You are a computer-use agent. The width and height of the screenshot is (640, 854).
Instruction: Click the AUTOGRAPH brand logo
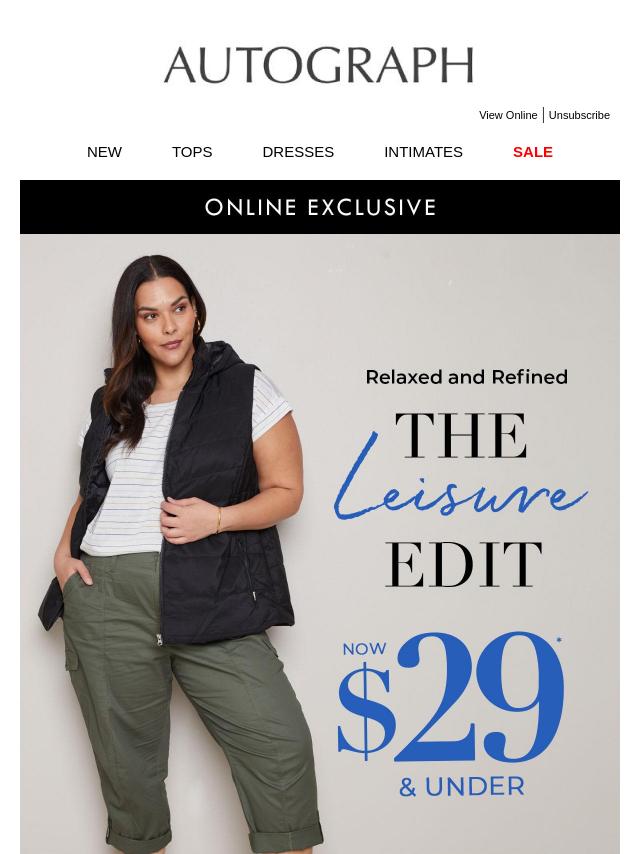click(319, 65)
